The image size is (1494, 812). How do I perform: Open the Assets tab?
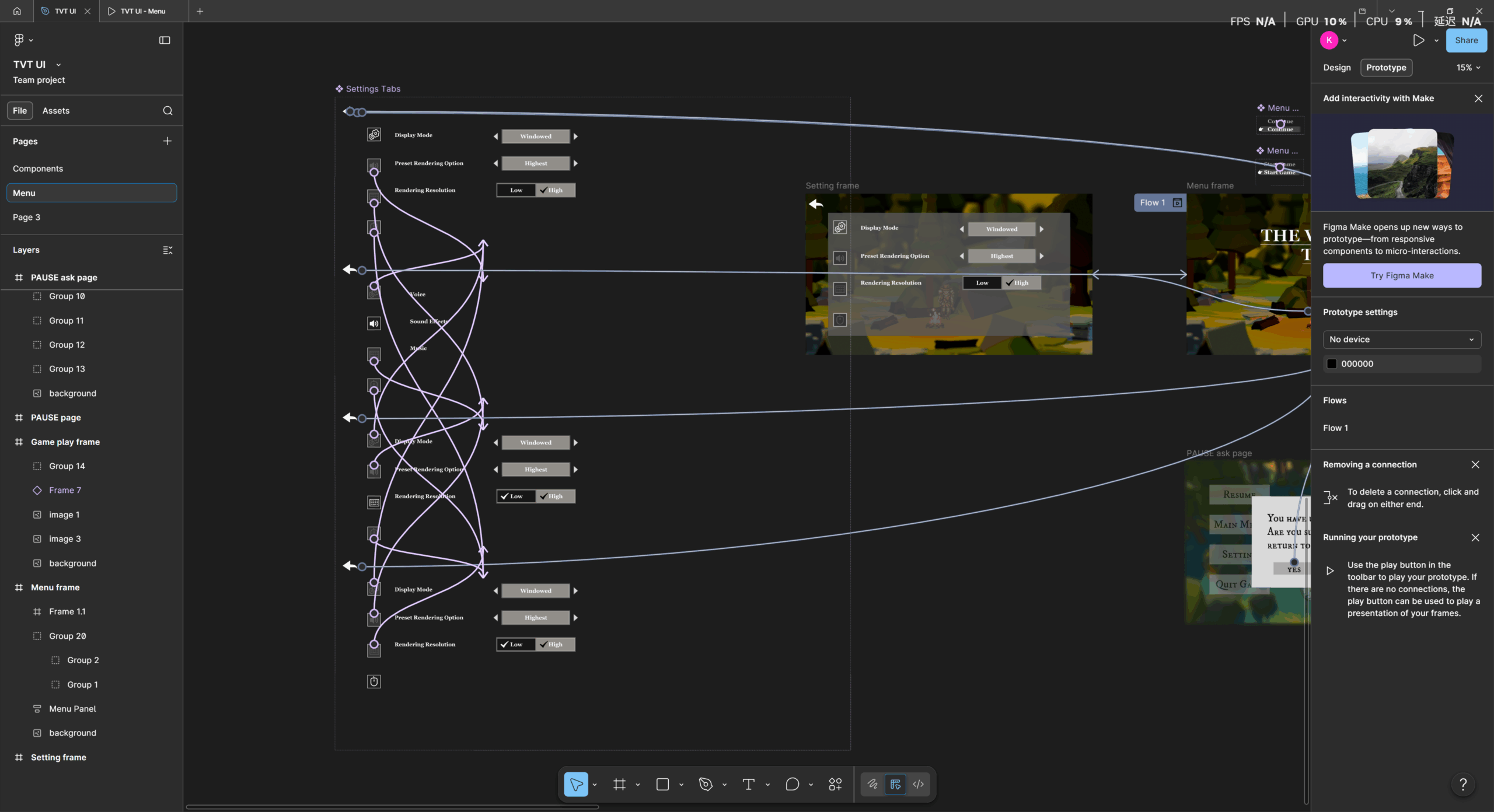56,111
